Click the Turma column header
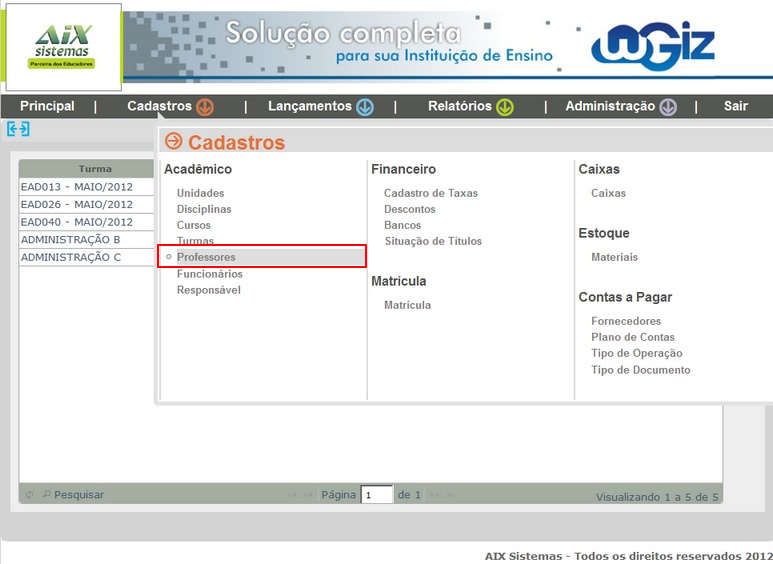Screen dimensions: 773x564 coord(95,169)
